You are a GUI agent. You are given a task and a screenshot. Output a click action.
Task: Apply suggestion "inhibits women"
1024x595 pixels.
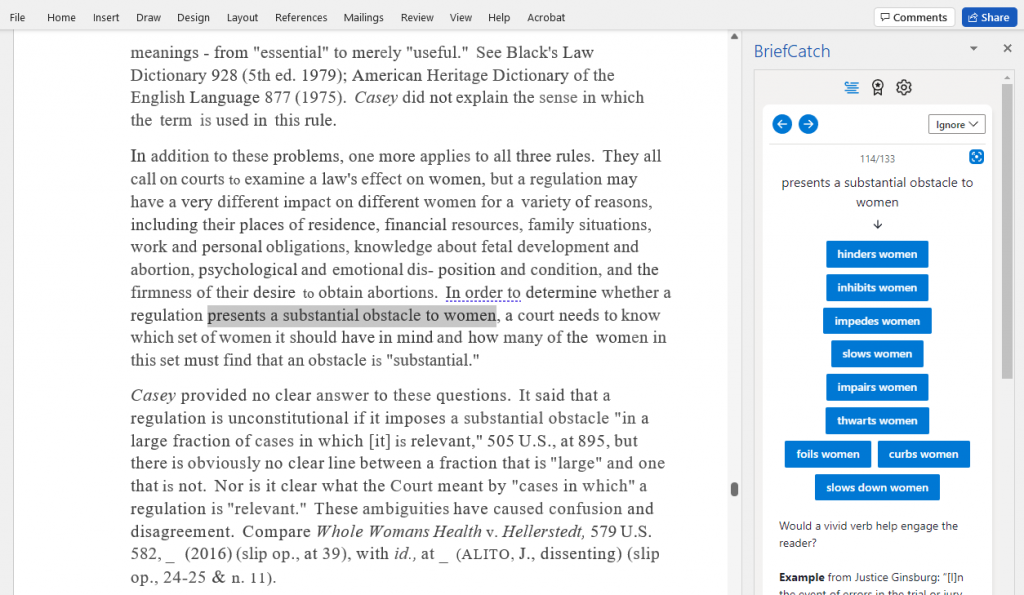pos(877,287)
